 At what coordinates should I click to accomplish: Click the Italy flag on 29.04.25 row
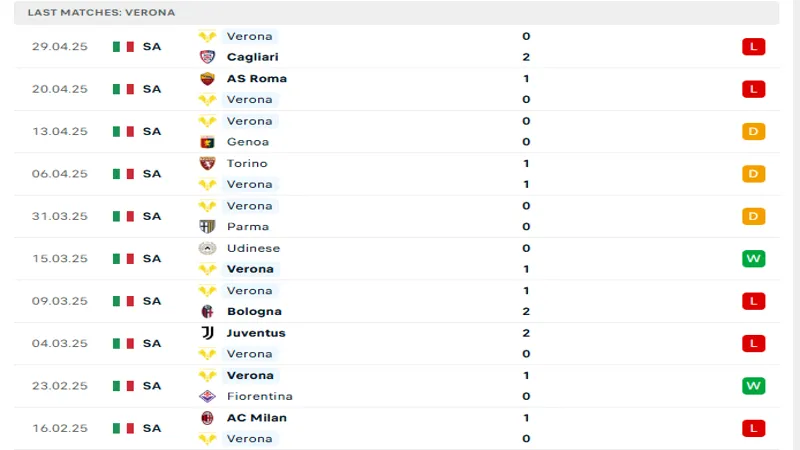click(123, 46)
